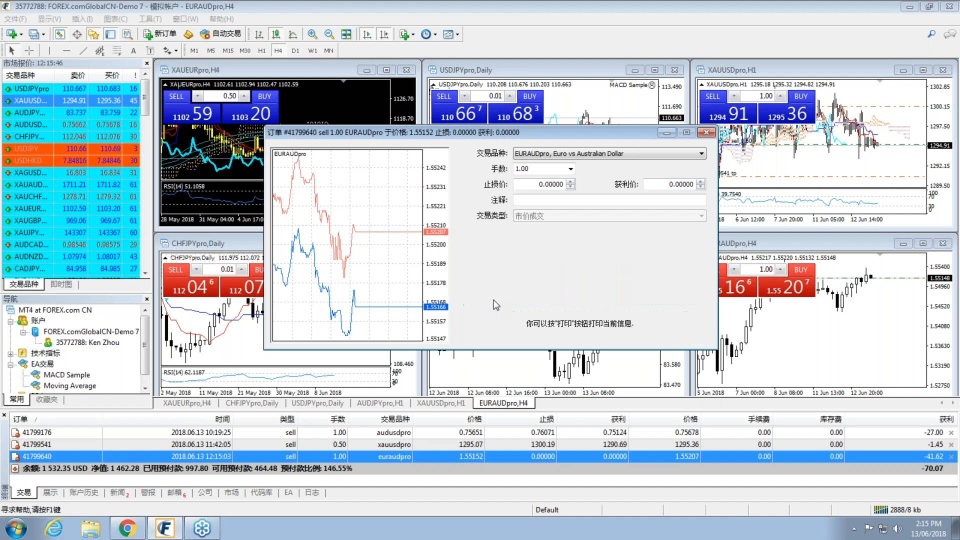Open Google Chrome from the taskbar
Image resolution: width=960 pixels, height=540 pixels.
point(127,527)
